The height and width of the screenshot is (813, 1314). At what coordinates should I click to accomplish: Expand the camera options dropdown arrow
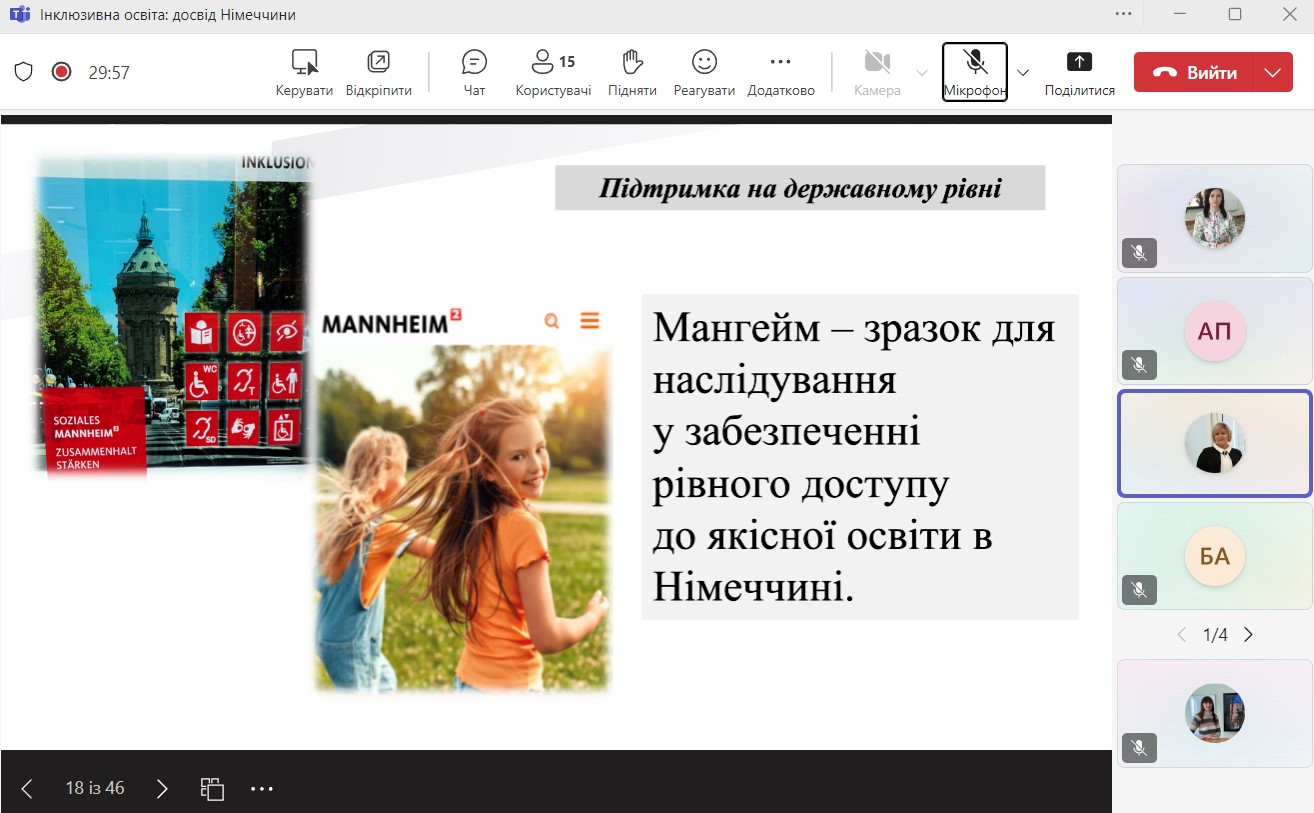pos(921,73)
